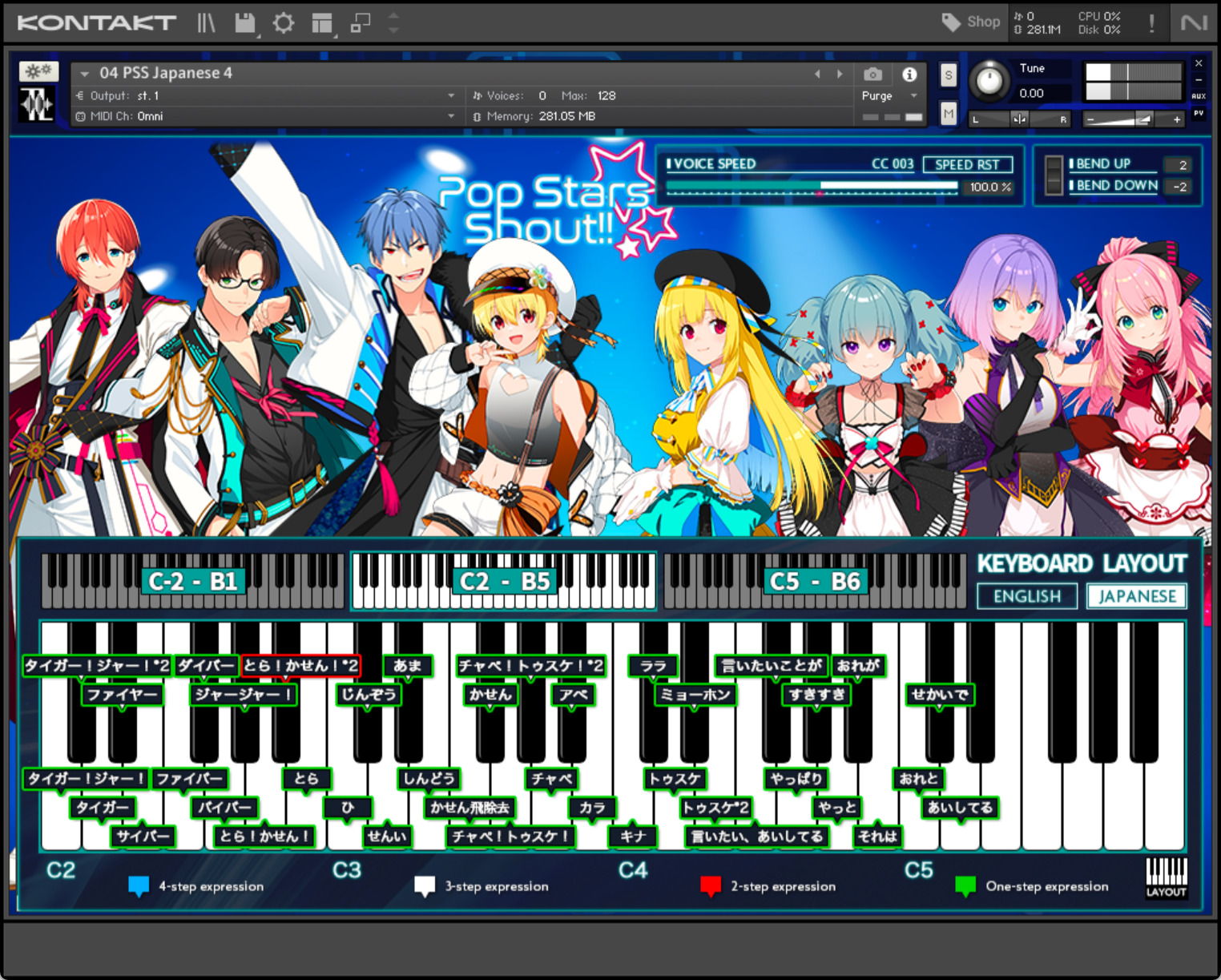Image resolution: width=1221 pixels, height=980 pixels.
Task: Click the Native Instruments logo icon
Action: click(1194, 22)
